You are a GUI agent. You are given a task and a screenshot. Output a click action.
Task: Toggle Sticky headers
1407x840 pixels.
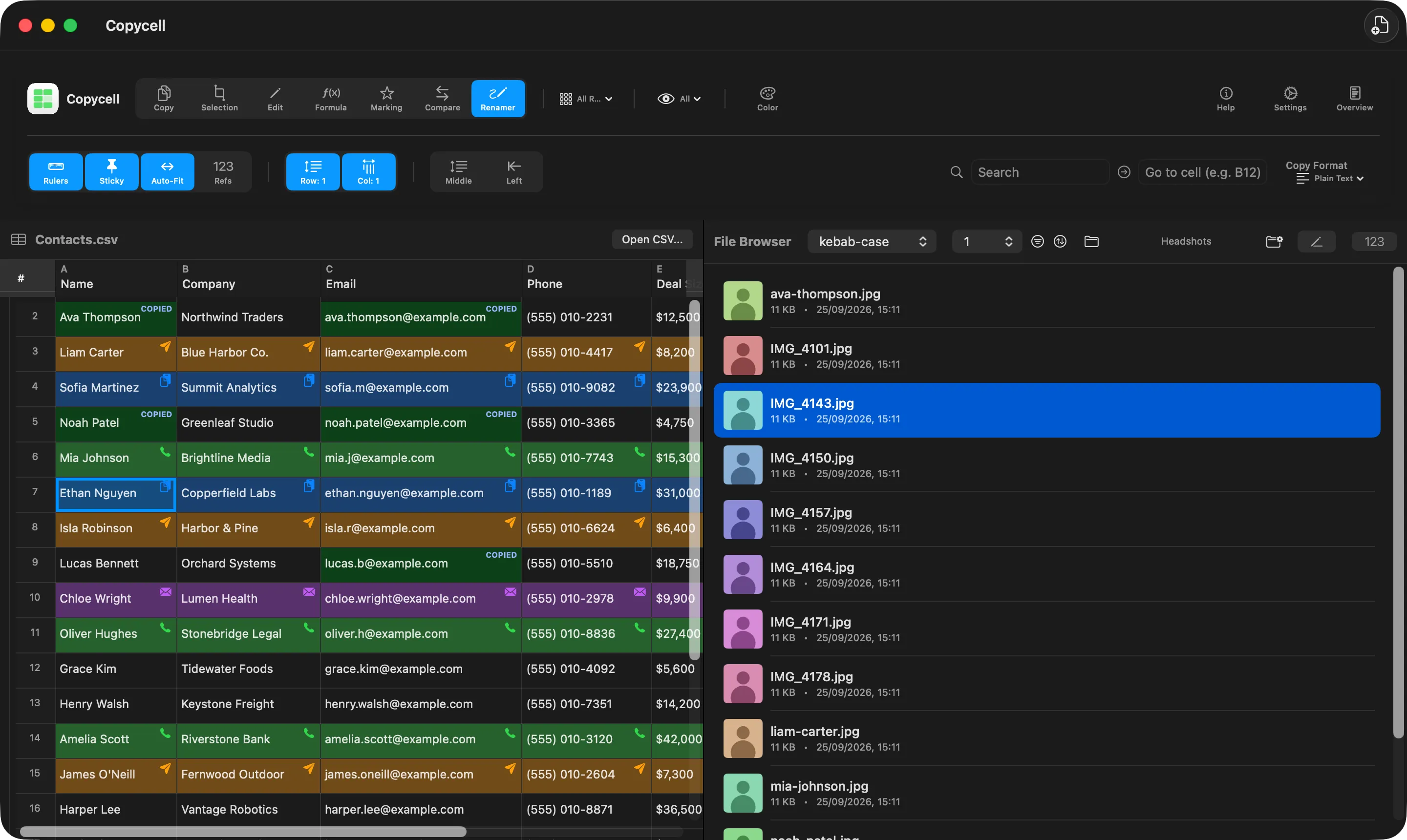pos(111,171)
